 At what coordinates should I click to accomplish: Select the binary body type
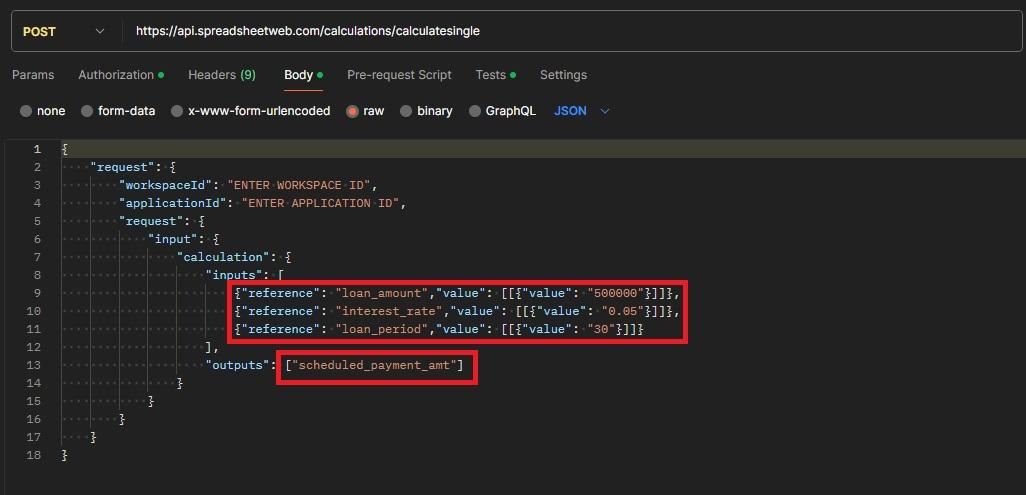point(426,111)
